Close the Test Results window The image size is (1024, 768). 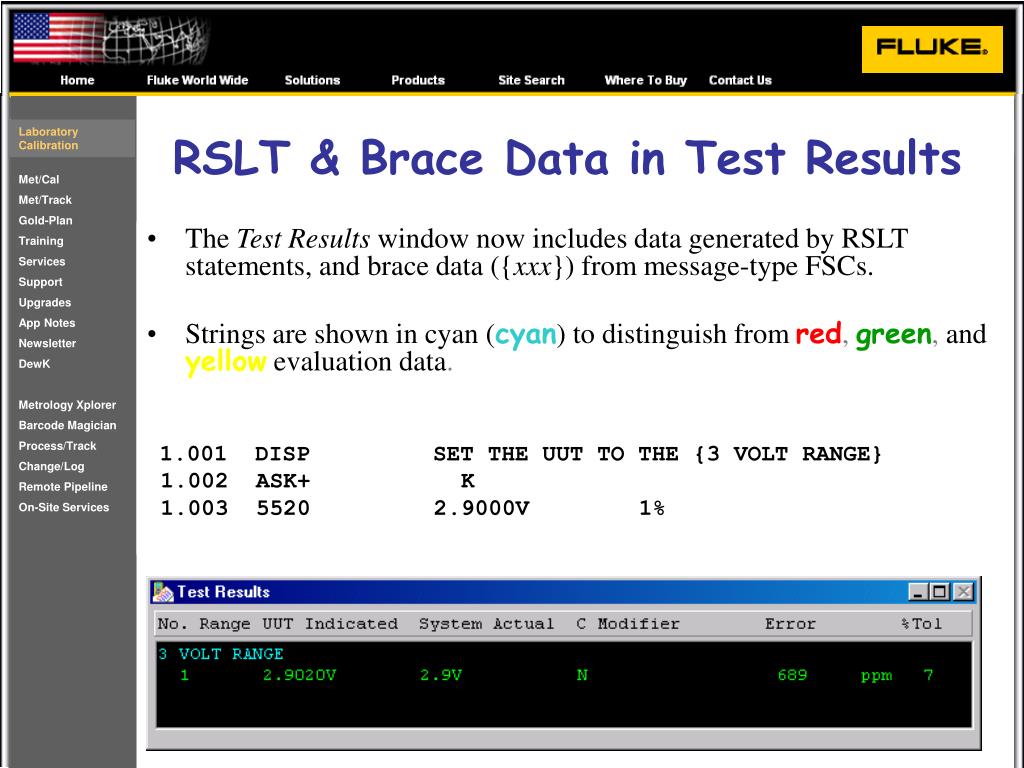(963, 592)
